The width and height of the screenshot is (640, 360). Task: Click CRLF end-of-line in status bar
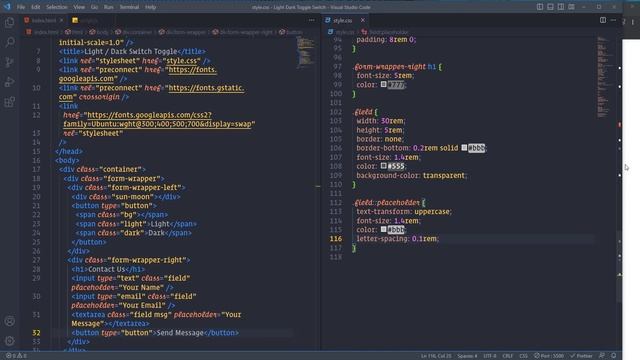(507, 356)
